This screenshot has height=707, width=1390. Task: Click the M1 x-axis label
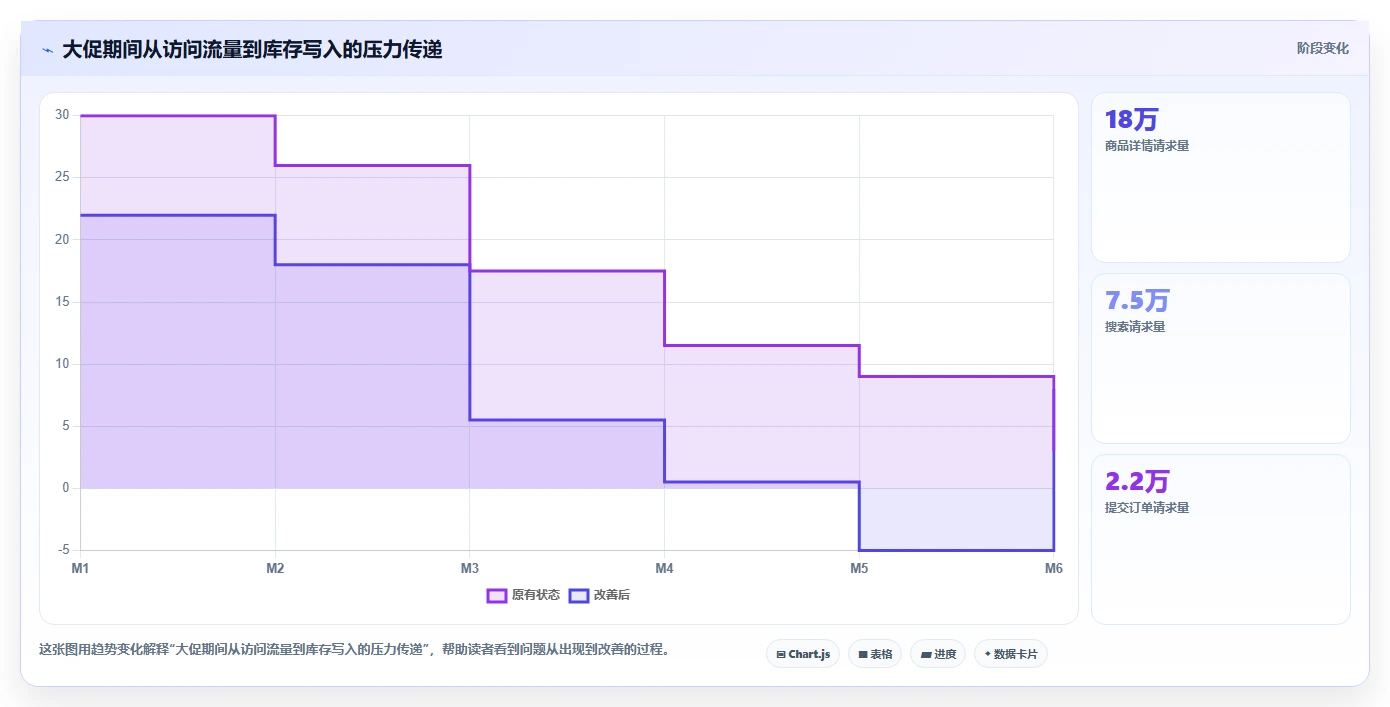tap(80, 568)
